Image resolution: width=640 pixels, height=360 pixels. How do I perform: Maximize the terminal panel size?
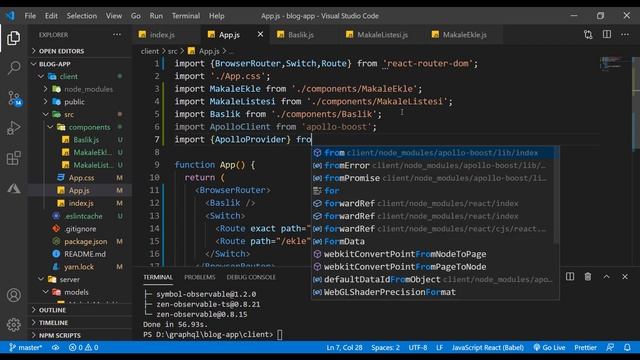point(607,277)
